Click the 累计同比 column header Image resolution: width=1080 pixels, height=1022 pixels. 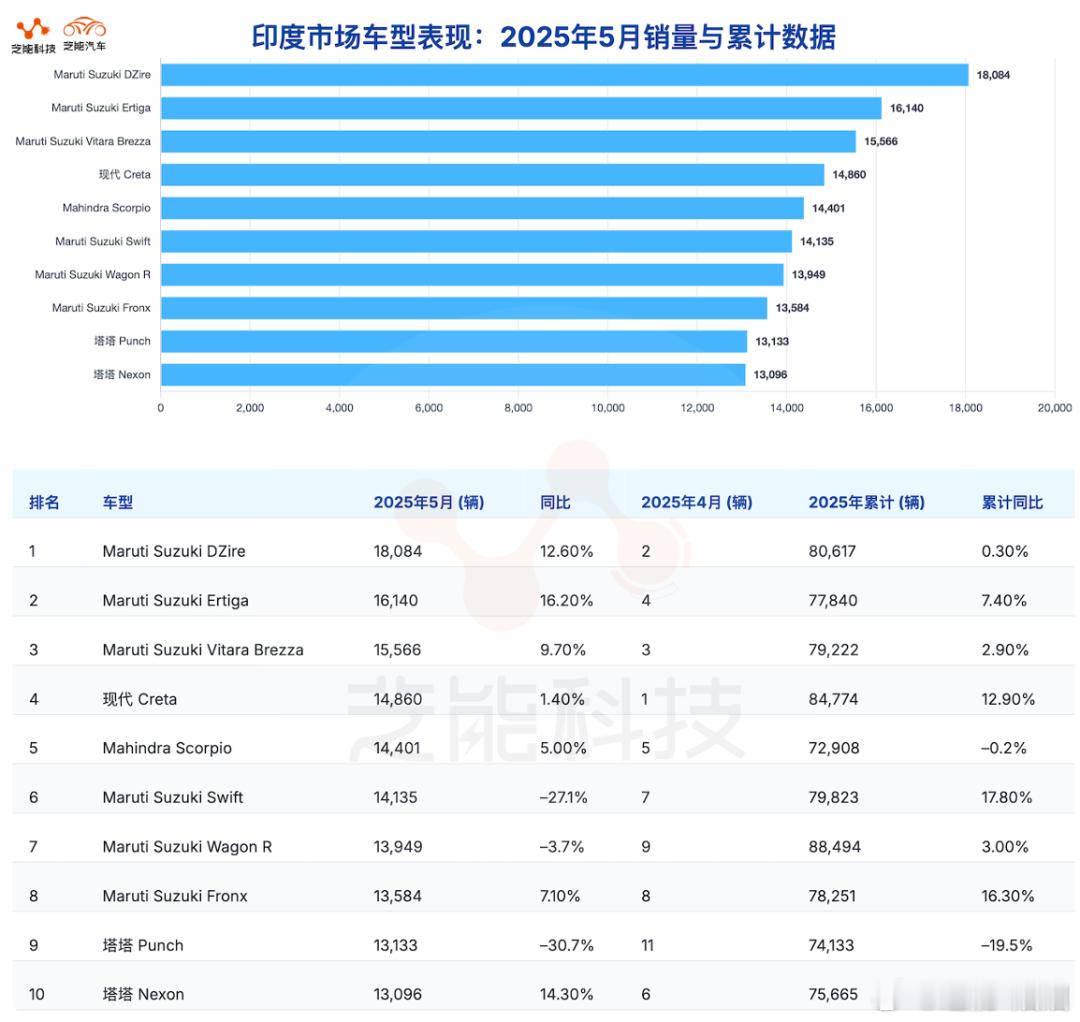pos(1012,502)
